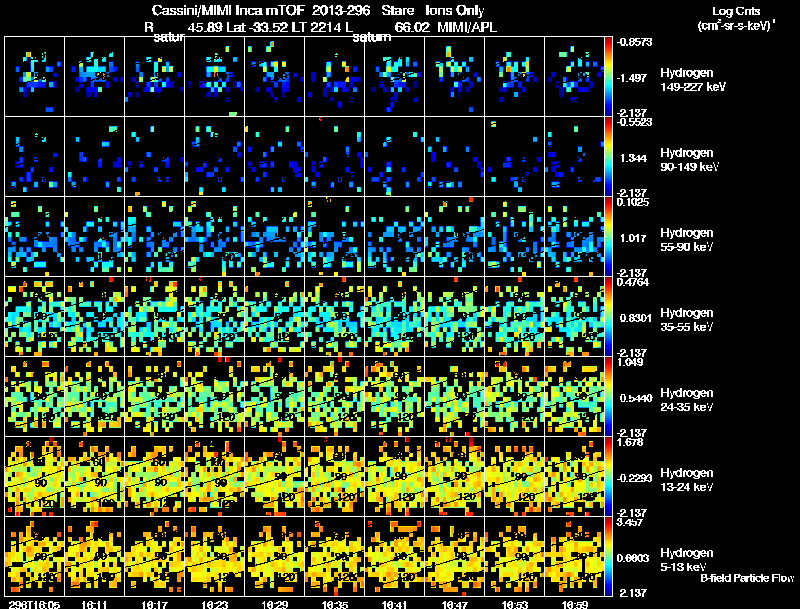Click the '0.6003' color scale value
Viewport: 800px width, 609px height.
click(x=633, y=559)
